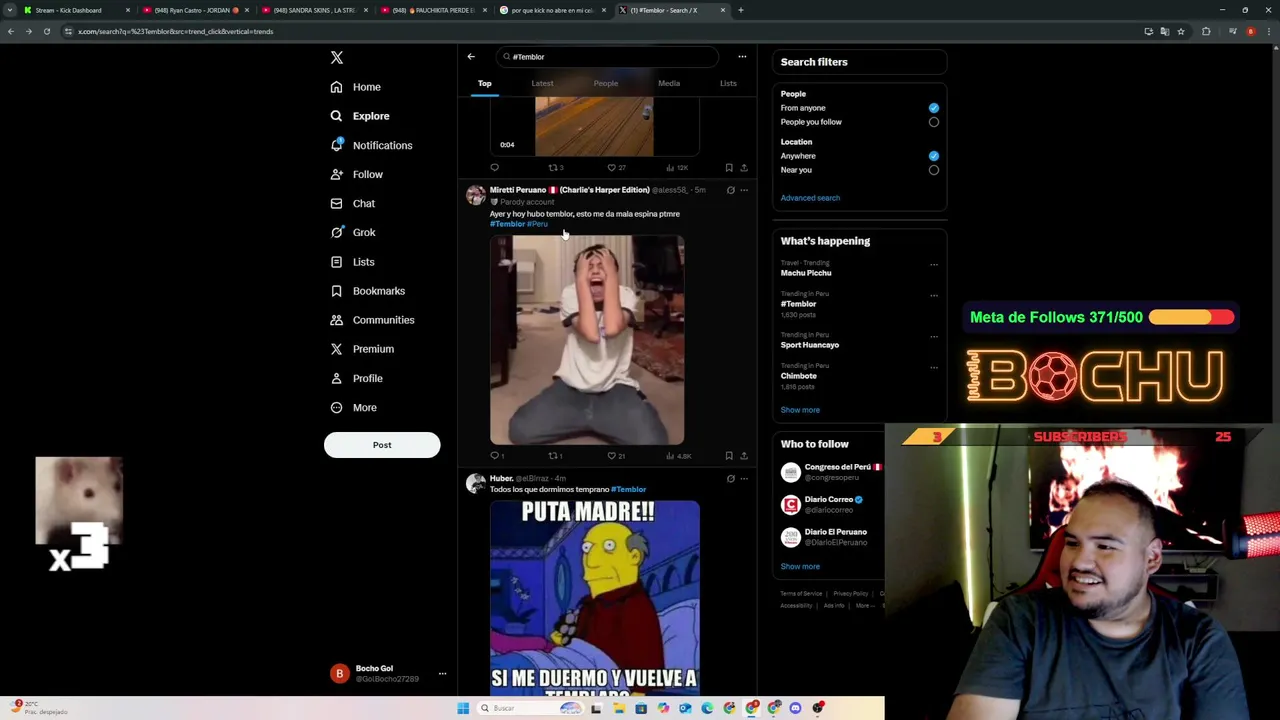Open Explore in the sidebar
This screenshot has width=1280, height=720.
pos(360,116)
